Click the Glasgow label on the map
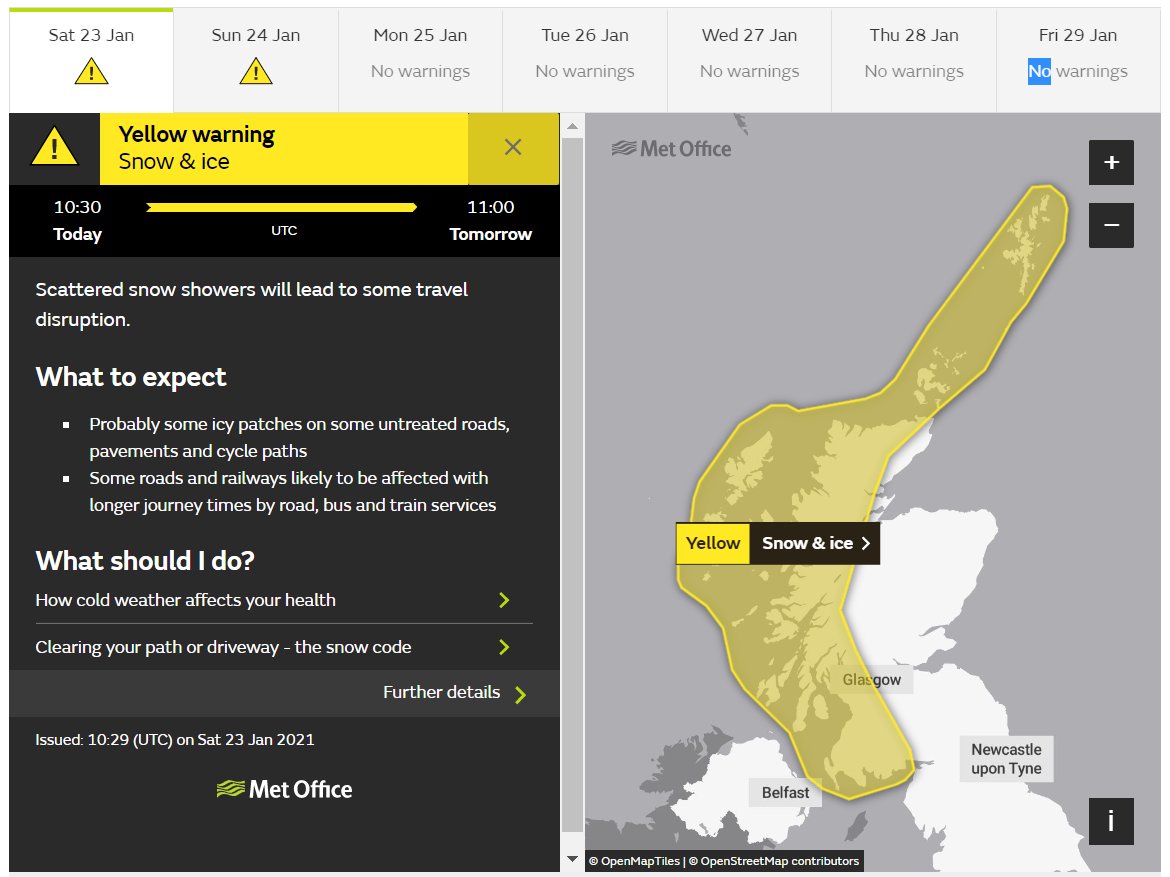The height and width of the screenshot is (877, 1170). click(x=872, y=680)
